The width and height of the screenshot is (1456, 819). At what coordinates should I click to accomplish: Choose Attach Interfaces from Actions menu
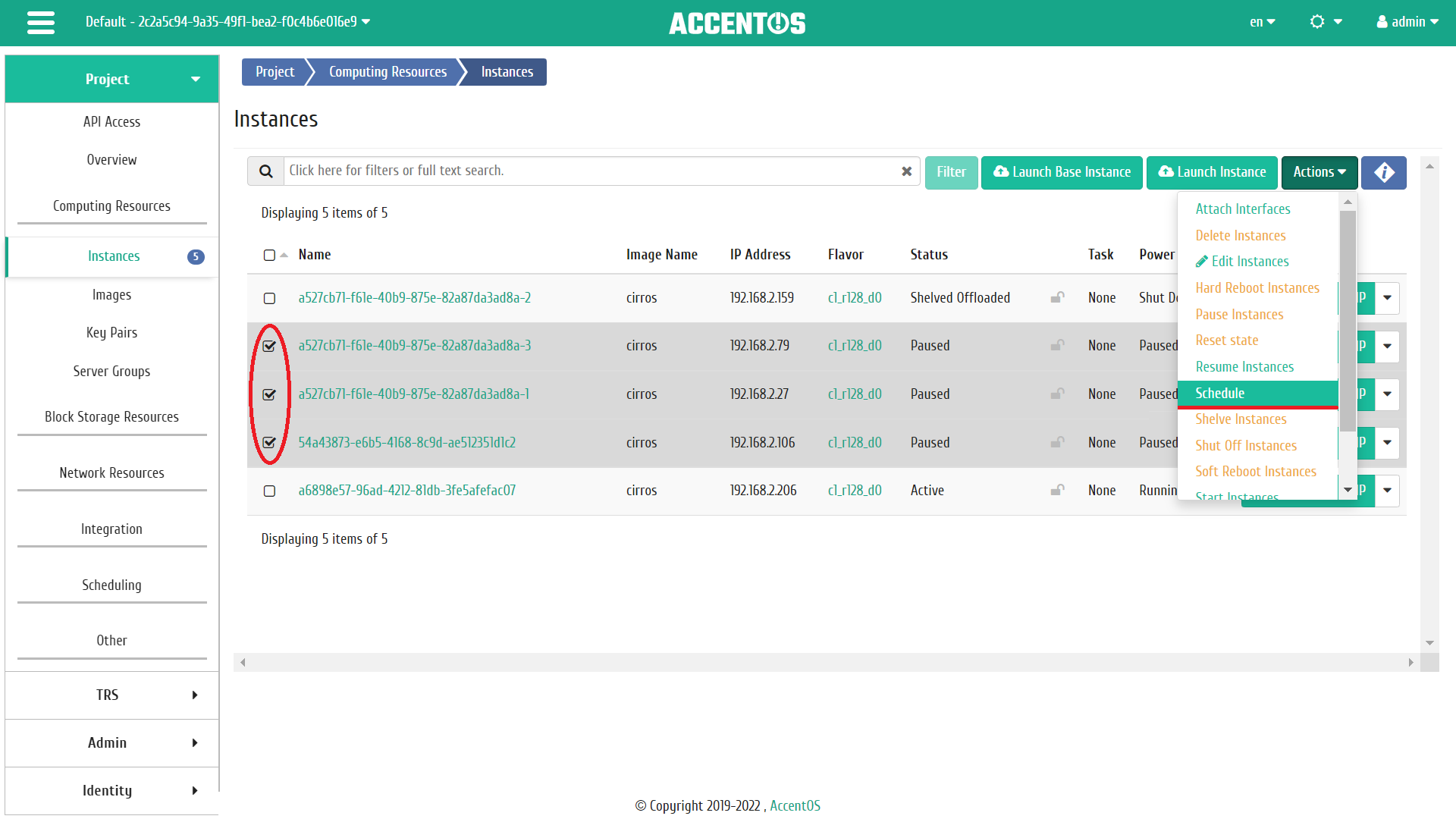[x=1243, y=209]
